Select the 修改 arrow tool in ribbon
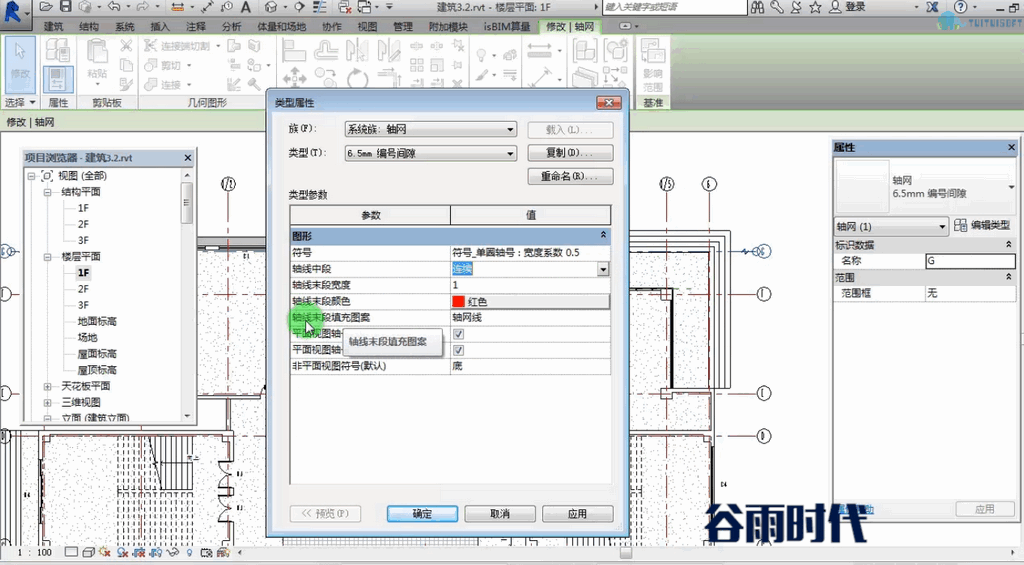Viewport: 1024px width, 565px height. coord(20,64)
